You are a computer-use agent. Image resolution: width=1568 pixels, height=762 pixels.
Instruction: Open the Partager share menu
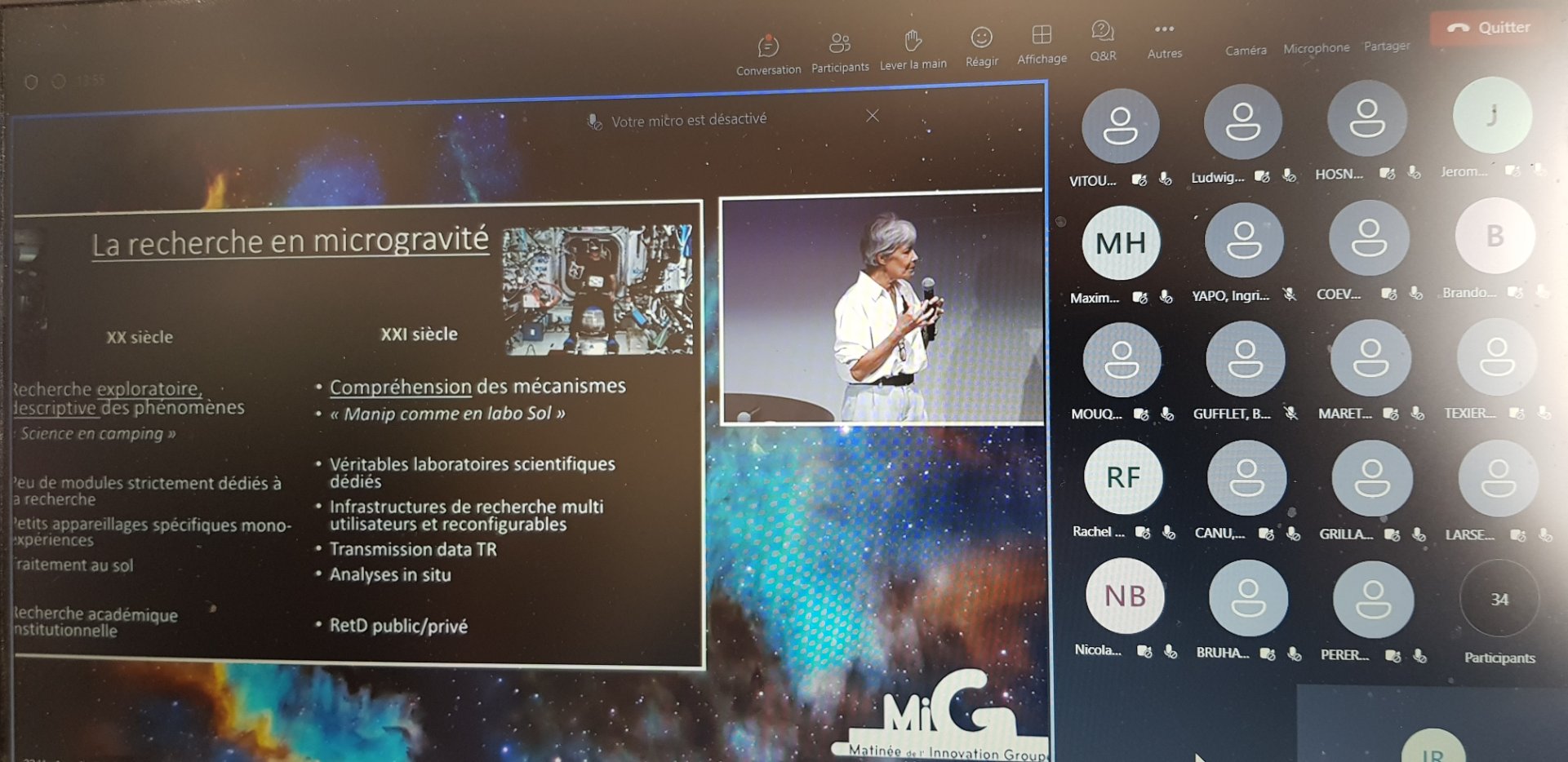point(1387,46)
